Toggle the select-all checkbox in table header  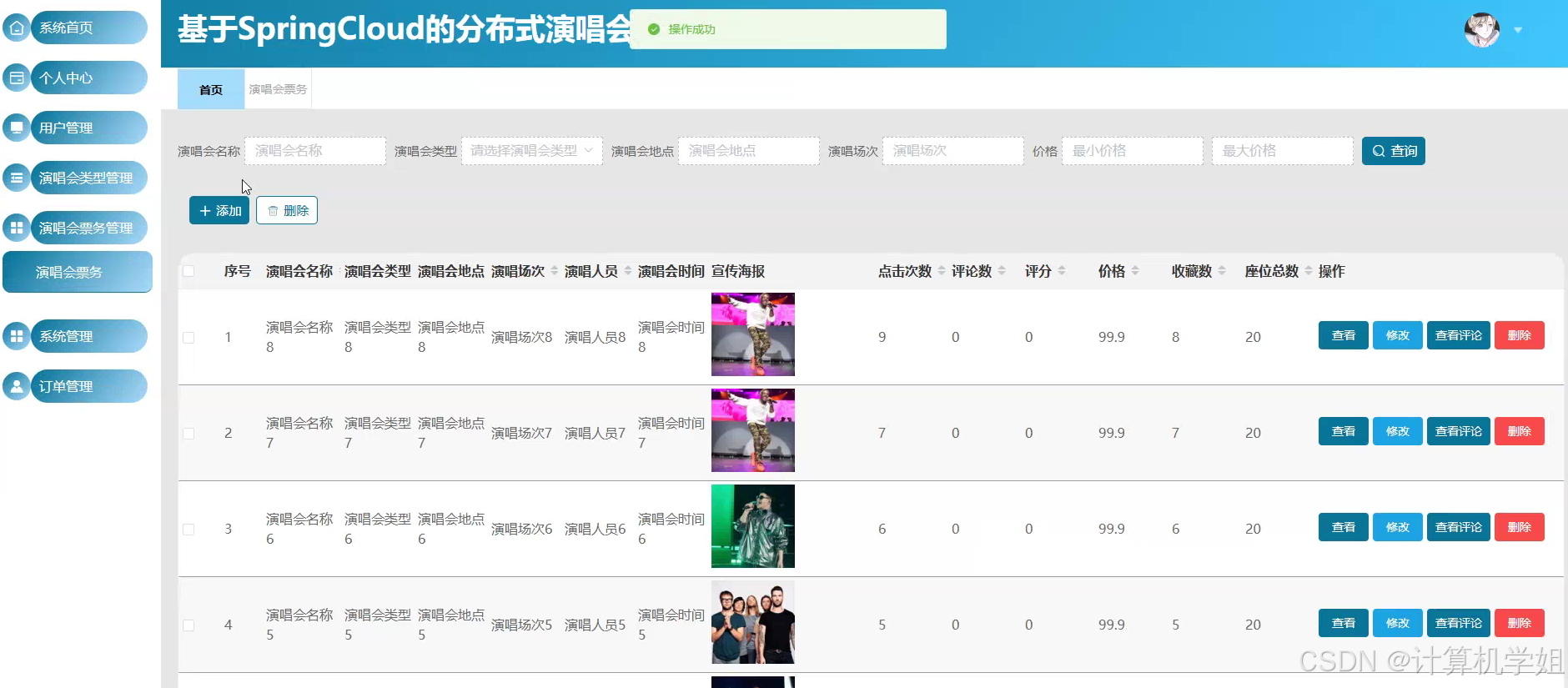point(188,271)
